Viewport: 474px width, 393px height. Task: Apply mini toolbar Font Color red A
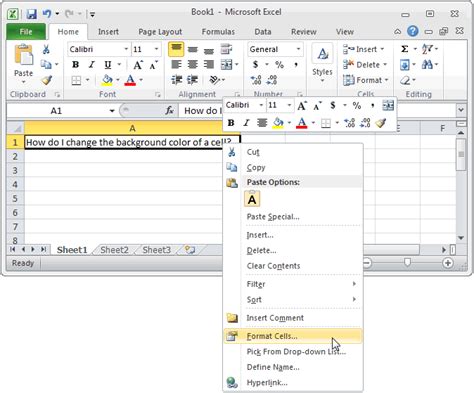pos(302,123)
